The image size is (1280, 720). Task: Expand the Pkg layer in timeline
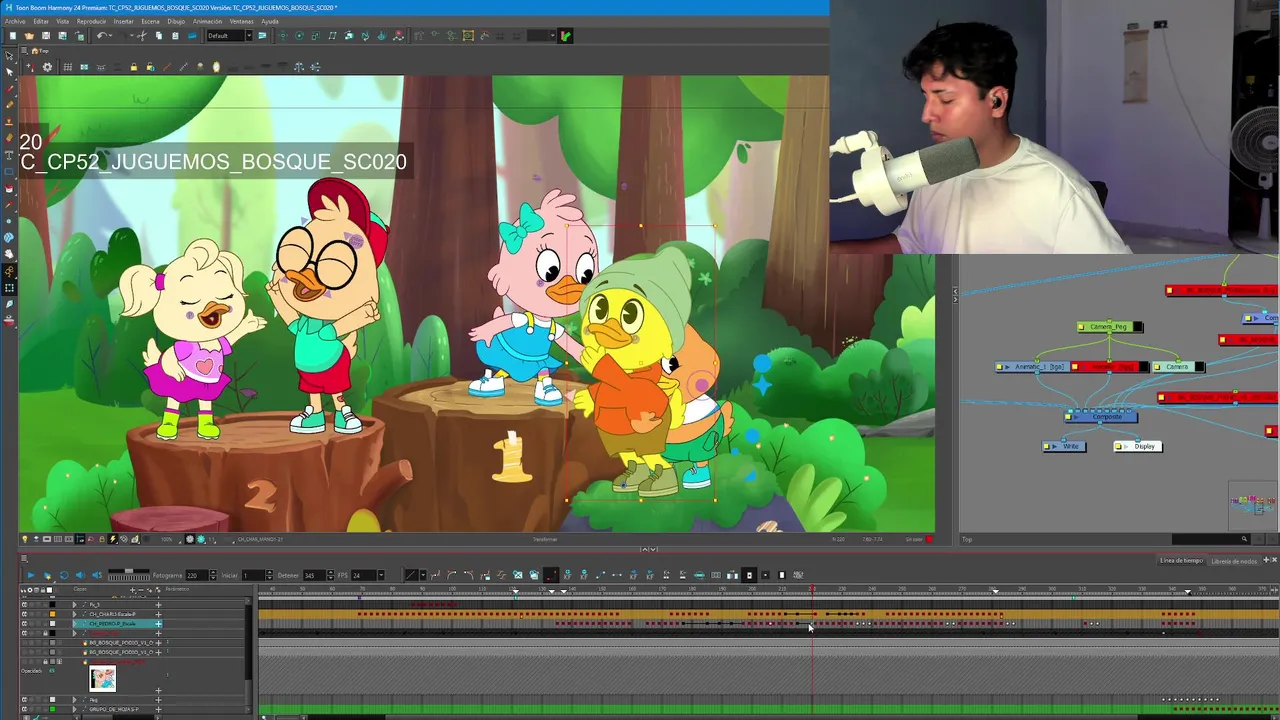(x=74, y=699)
